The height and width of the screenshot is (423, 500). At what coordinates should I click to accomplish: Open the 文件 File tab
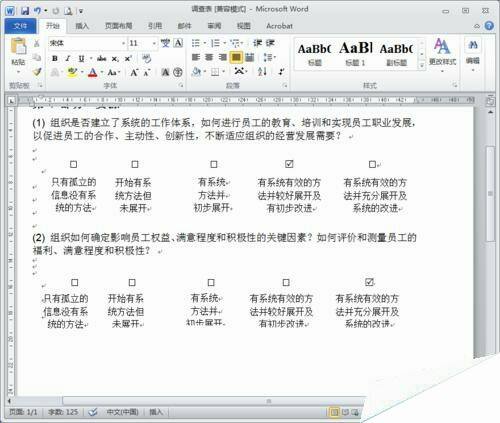click(x=20, y=26)
